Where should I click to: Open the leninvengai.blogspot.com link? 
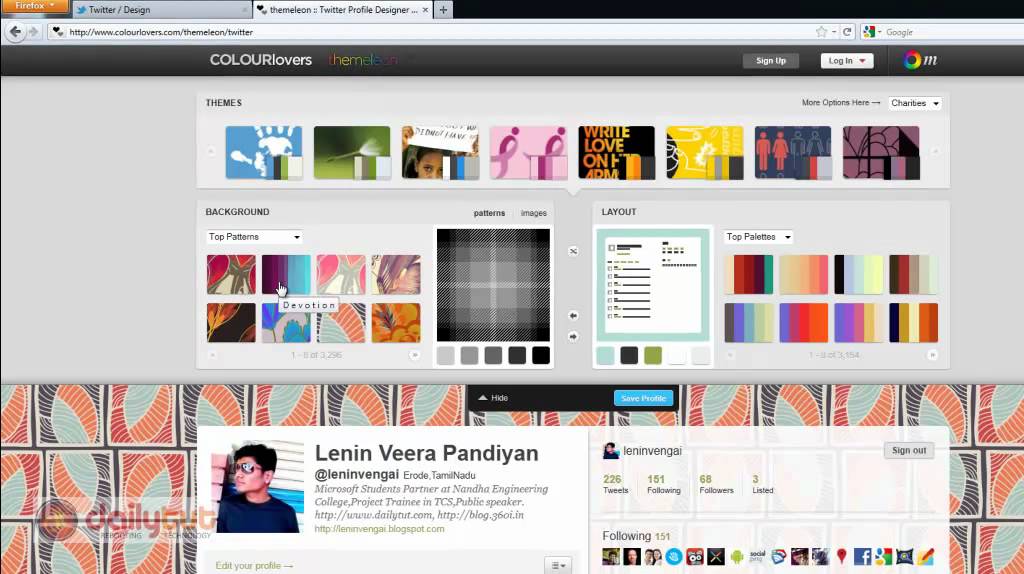click(379, 529)
